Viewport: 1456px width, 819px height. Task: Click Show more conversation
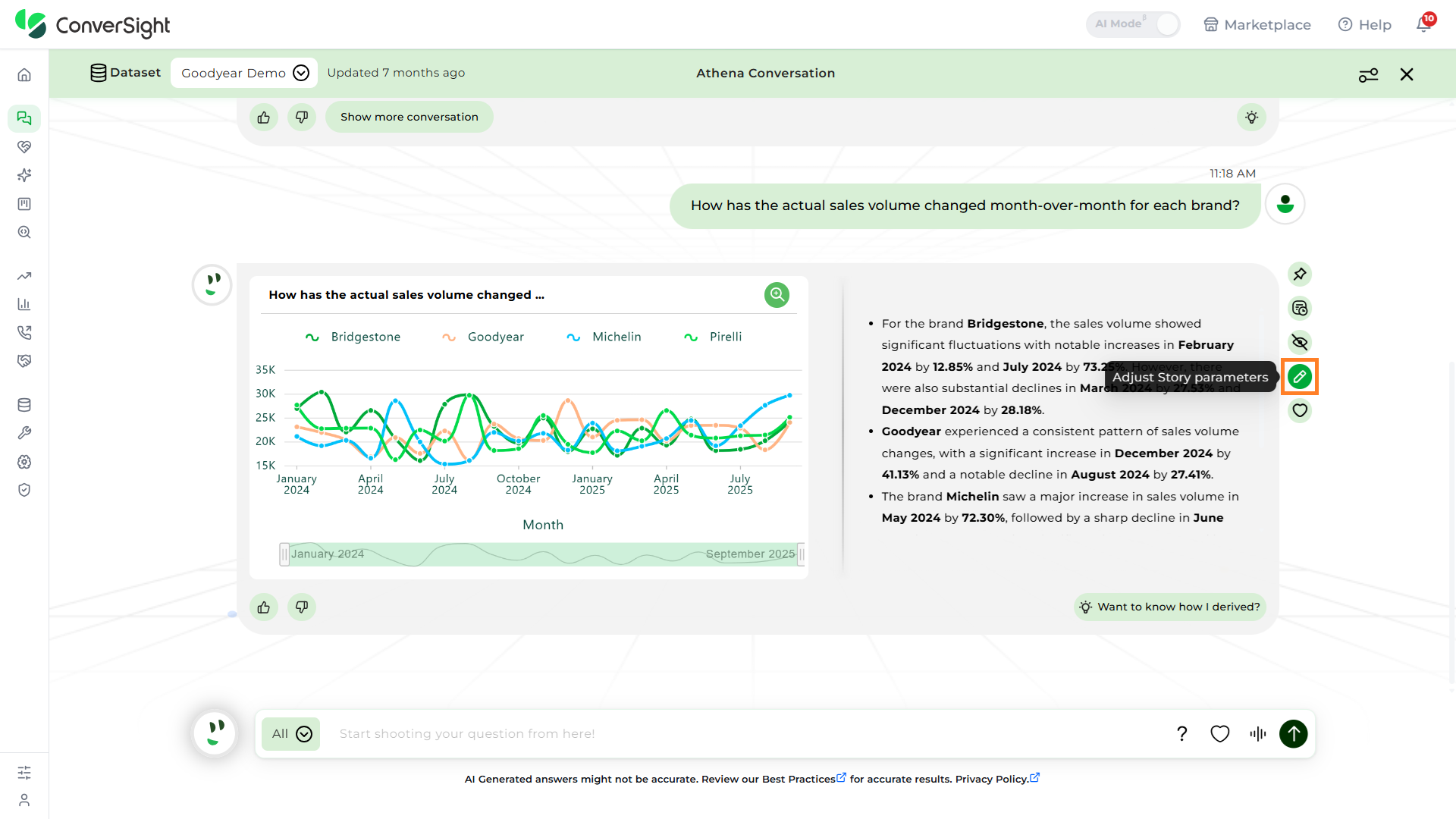[409, 117]
